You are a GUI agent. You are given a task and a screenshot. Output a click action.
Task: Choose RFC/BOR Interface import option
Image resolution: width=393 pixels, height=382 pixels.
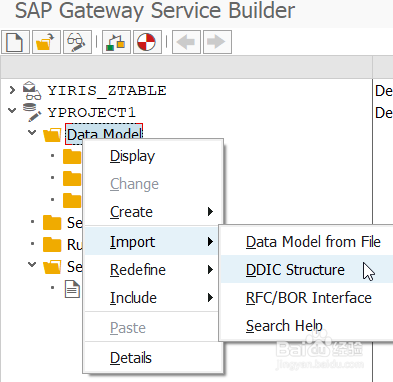point(309,298)
